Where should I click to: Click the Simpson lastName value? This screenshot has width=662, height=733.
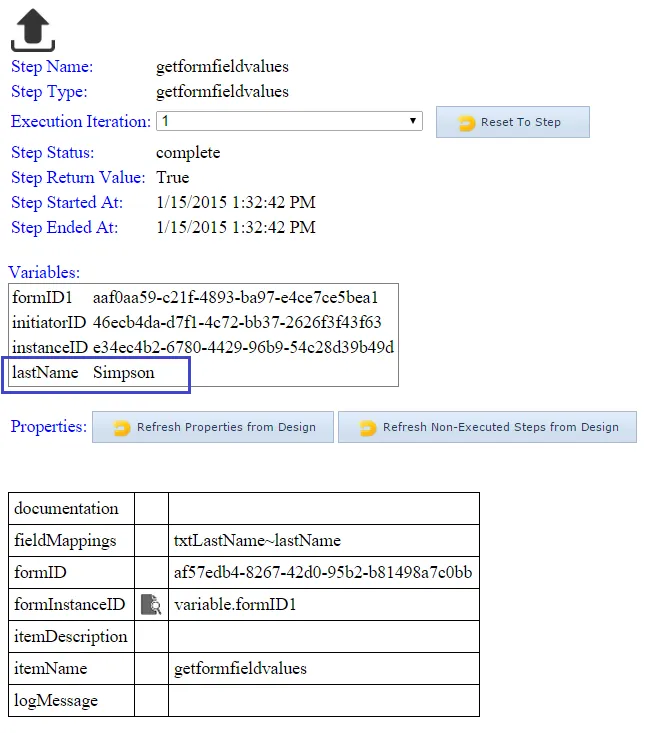[123, 373]
